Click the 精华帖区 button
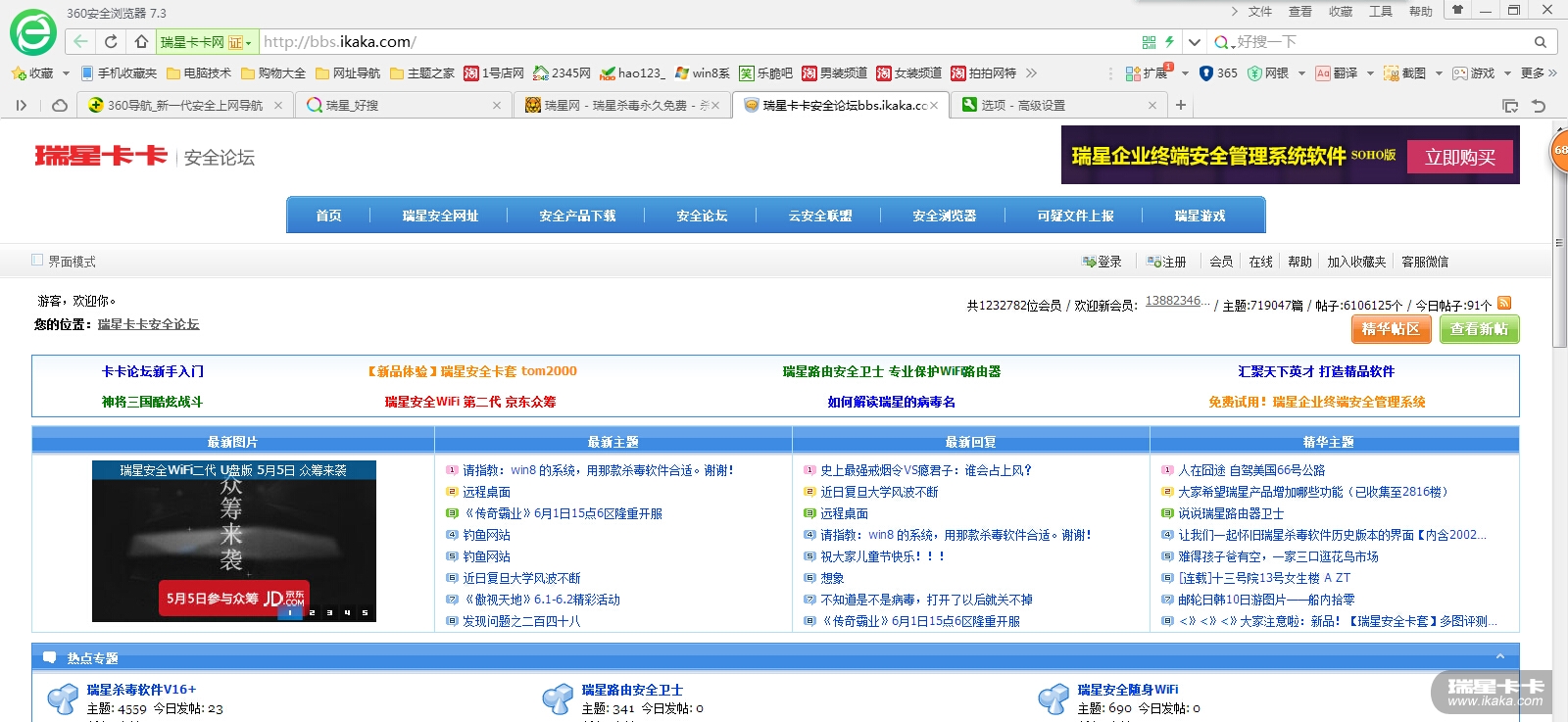The width and height of the screenshot is (1568, 722). click(1391, 329)
